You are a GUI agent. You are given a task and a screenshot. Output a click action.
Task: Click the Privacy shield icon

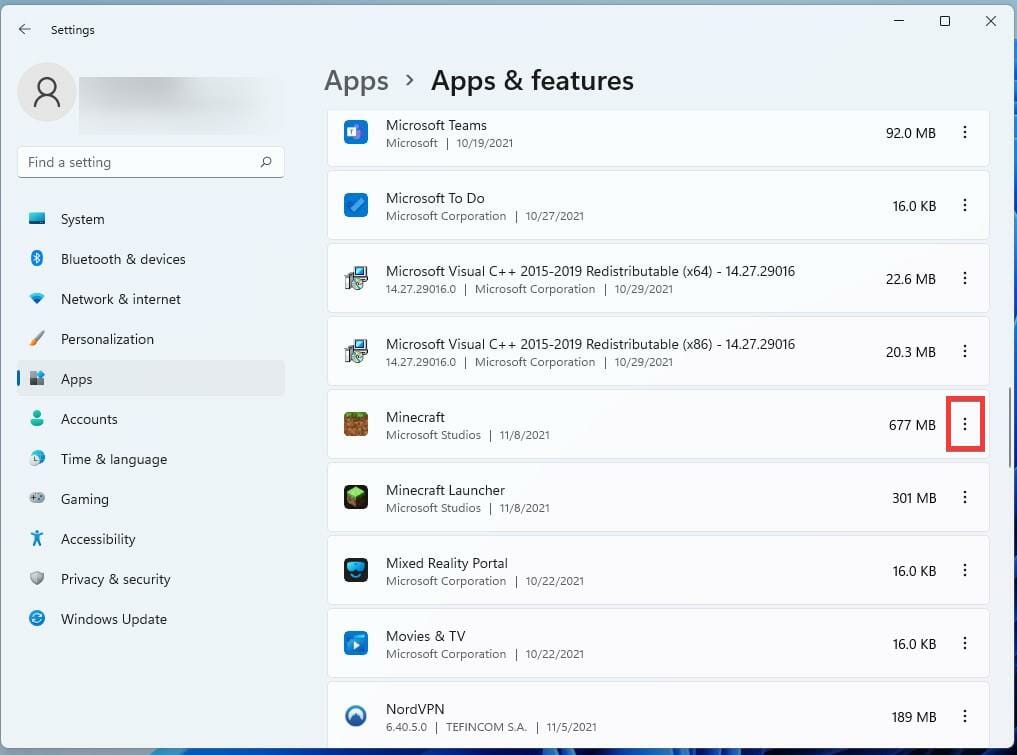point(37,578)
